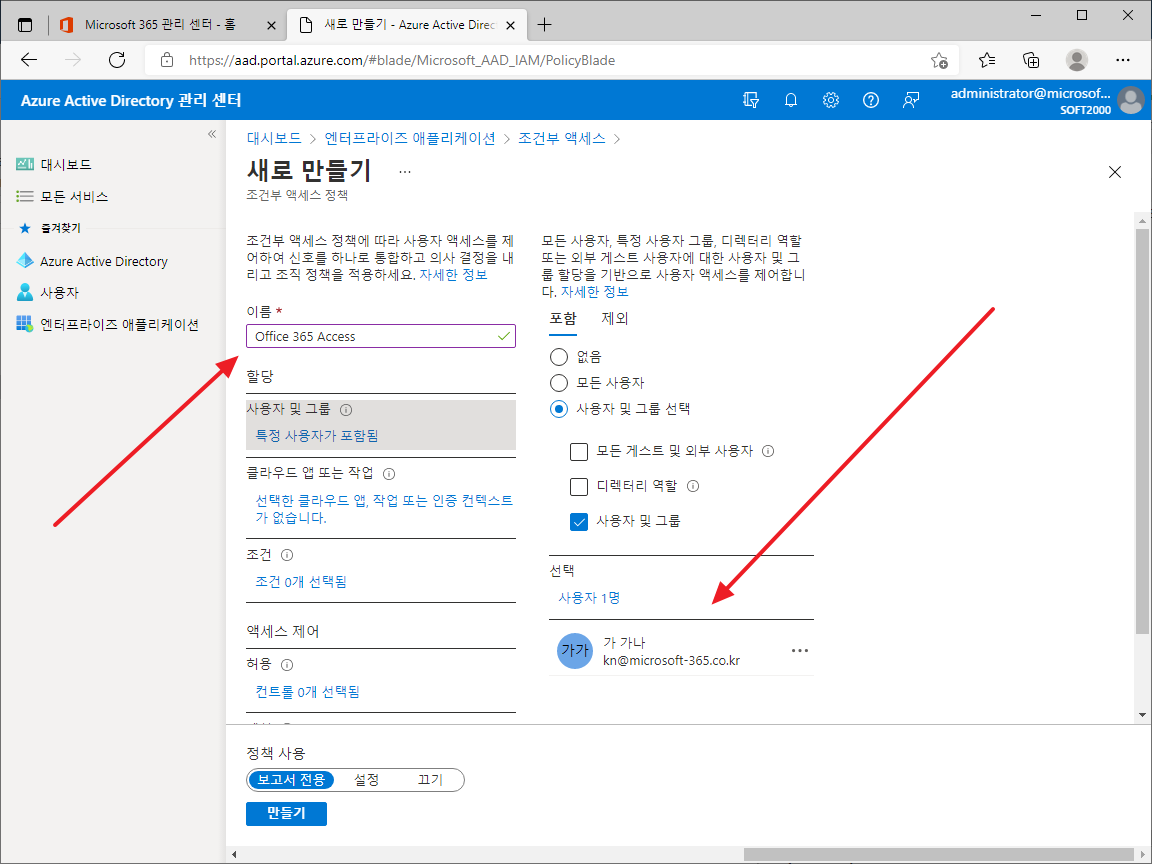Check 모든 게스트 및 외부 사용자
Viewport: 1152px width, 864px height.
click(579, 451)
